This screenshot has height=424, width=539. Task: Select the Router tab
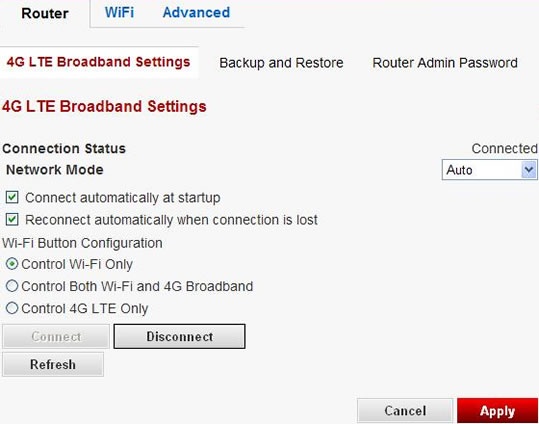pyautogui.click(x=45, y=14)
